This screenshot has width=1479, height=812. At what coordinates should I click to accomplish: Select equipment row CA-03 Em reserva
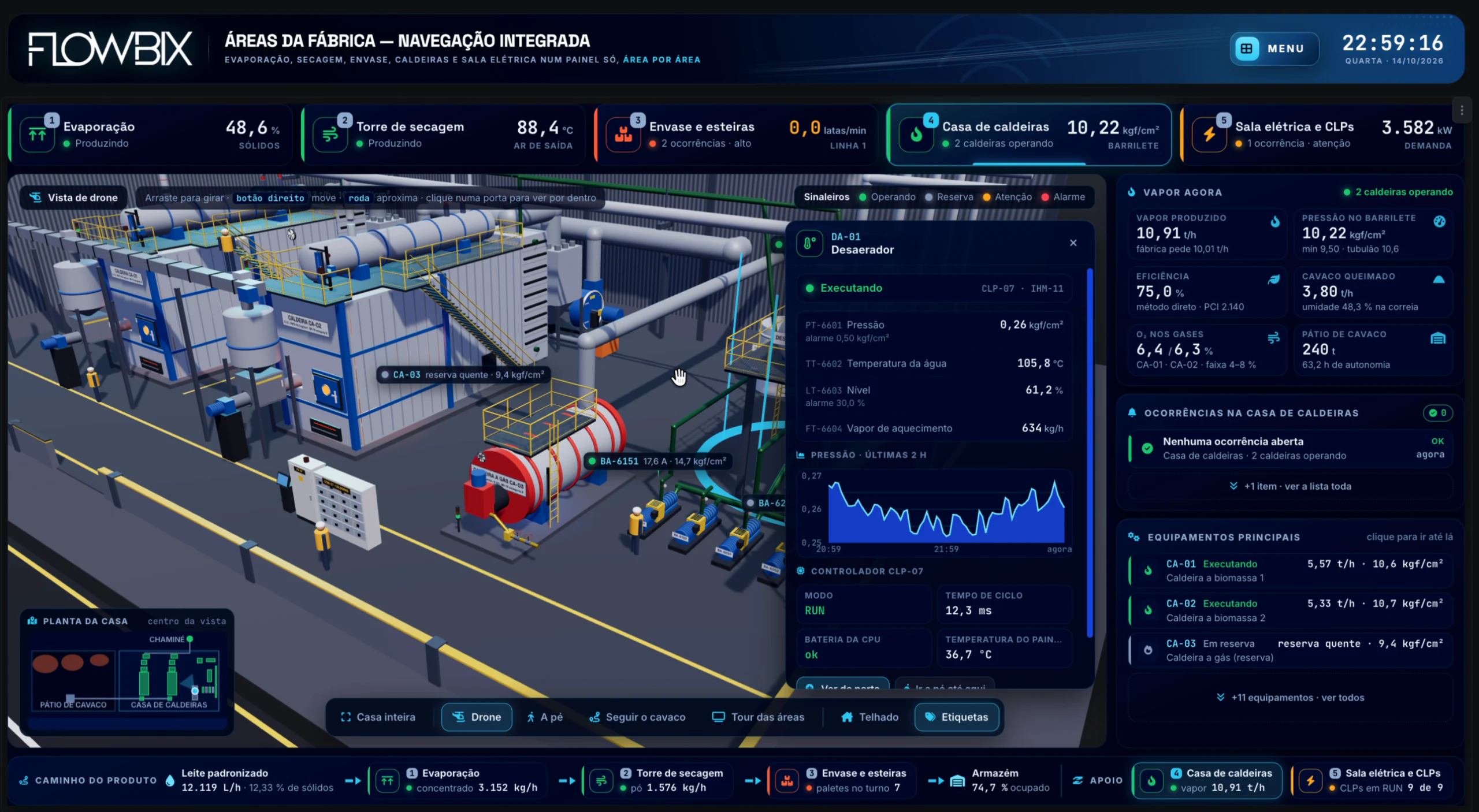coord(1290,650)
